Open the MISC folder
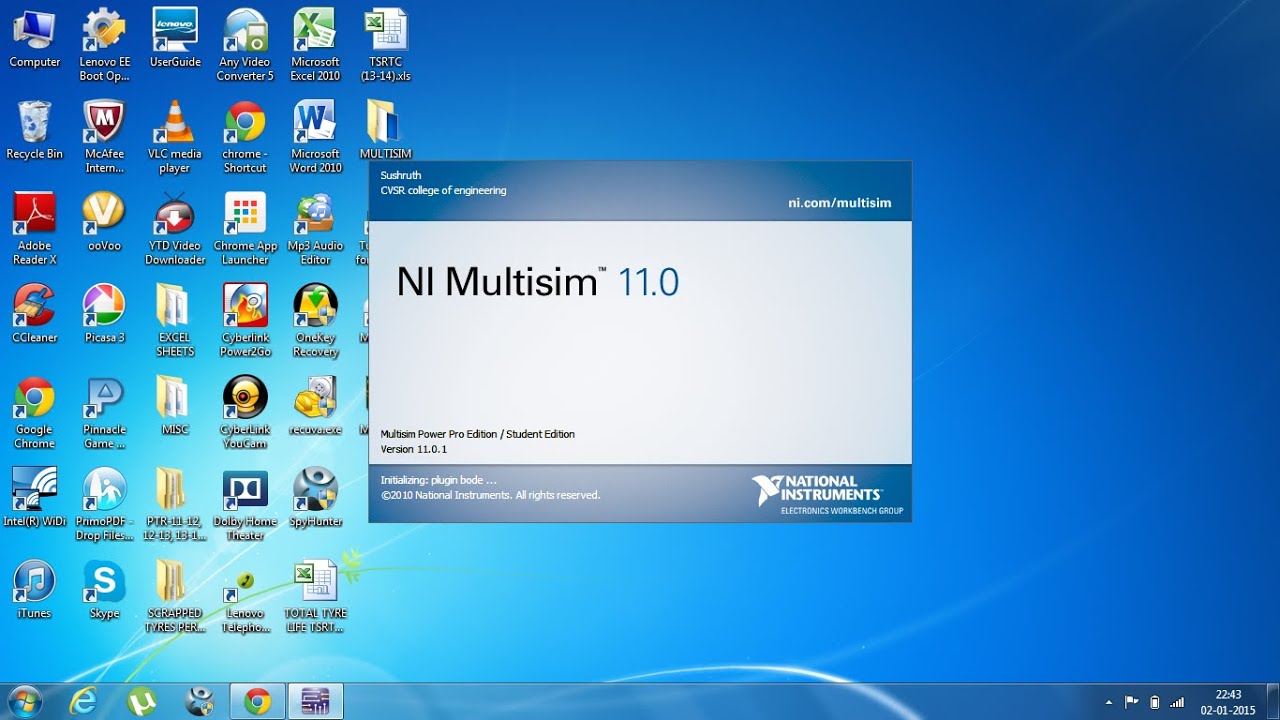Image resolution: width=1280 pixels, height=720 pixels. click(x=175, y=406)
